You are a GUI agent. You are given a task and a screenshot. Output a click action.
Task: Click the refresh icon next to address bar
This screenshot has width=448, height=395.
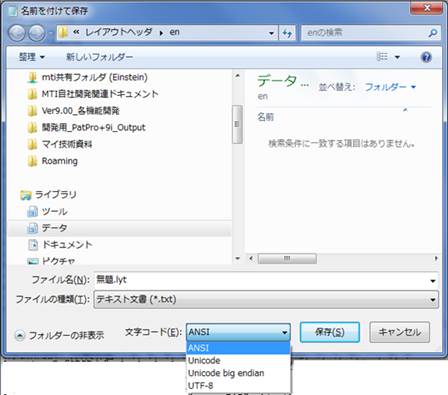coord(287,33)
